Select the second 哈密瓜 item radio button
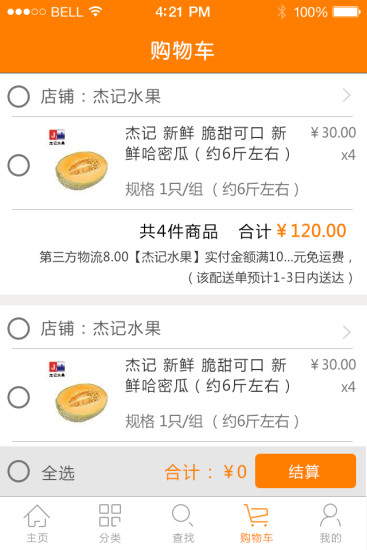Screen dimensions: 367x550 pos(19,397)
